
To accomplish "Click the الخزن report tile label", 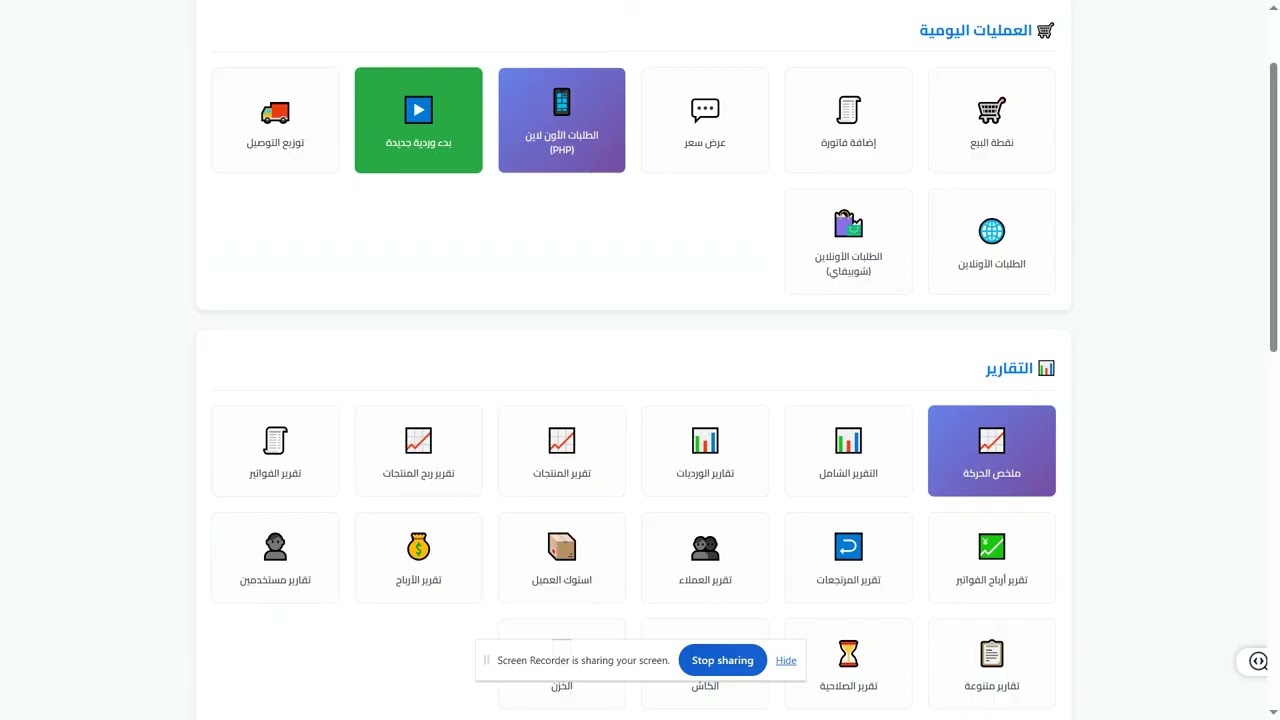I will click(562, 686).
